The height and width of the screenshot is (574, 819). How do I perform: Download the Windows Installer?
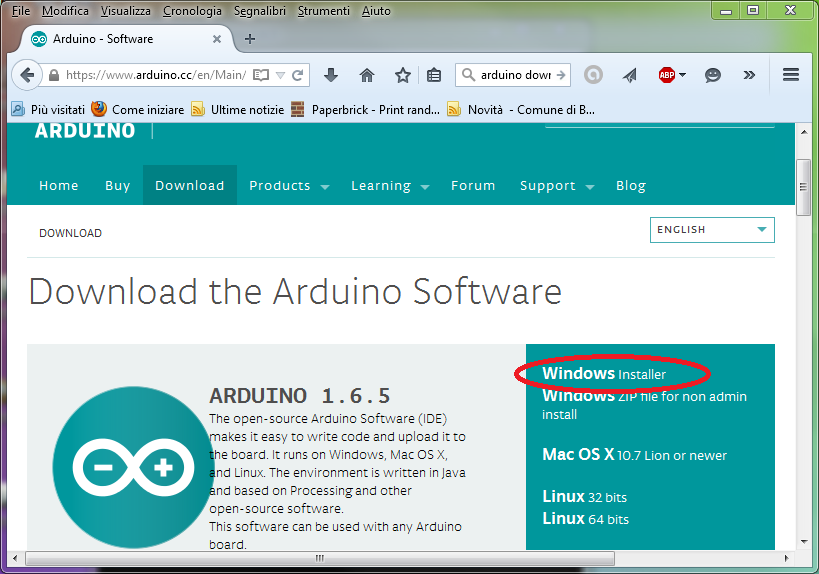coord(604,373)
